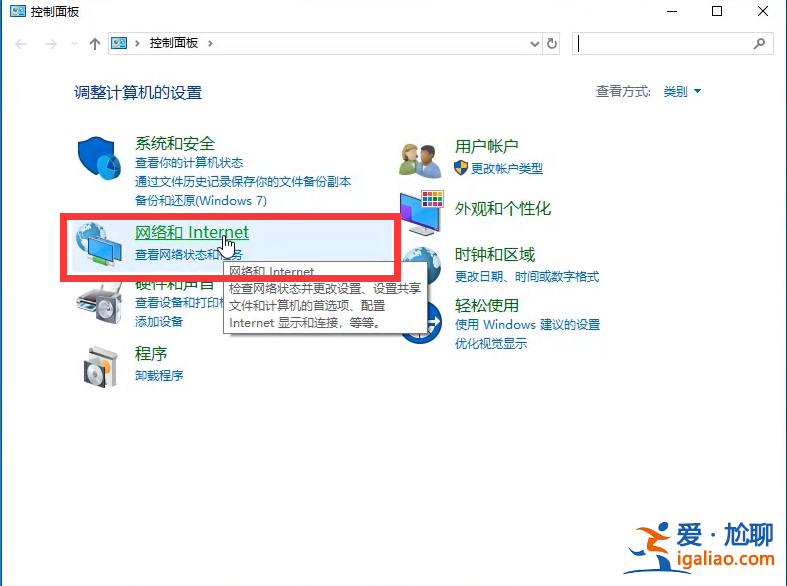Screen dimensions: 787x586
Task: Open the System and Security shield icon
Action: tap(99, 158)
